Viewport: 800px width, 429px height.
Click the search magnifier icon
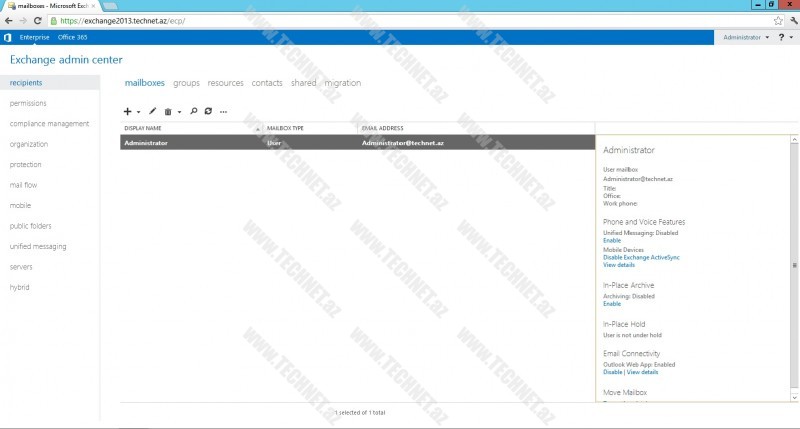point(193,111)
